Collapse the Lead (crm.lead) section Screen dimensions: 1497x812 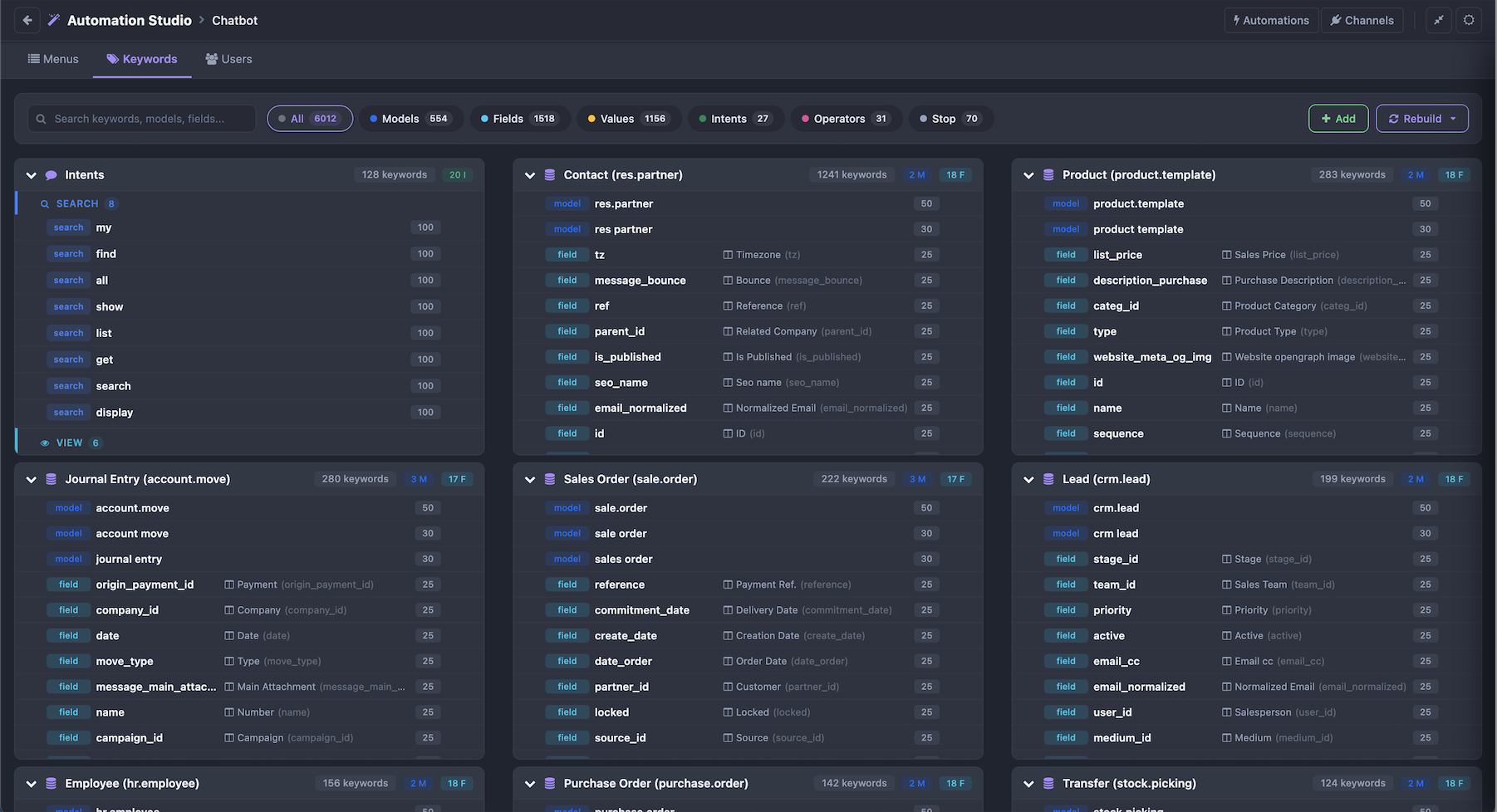(1029, 479)
